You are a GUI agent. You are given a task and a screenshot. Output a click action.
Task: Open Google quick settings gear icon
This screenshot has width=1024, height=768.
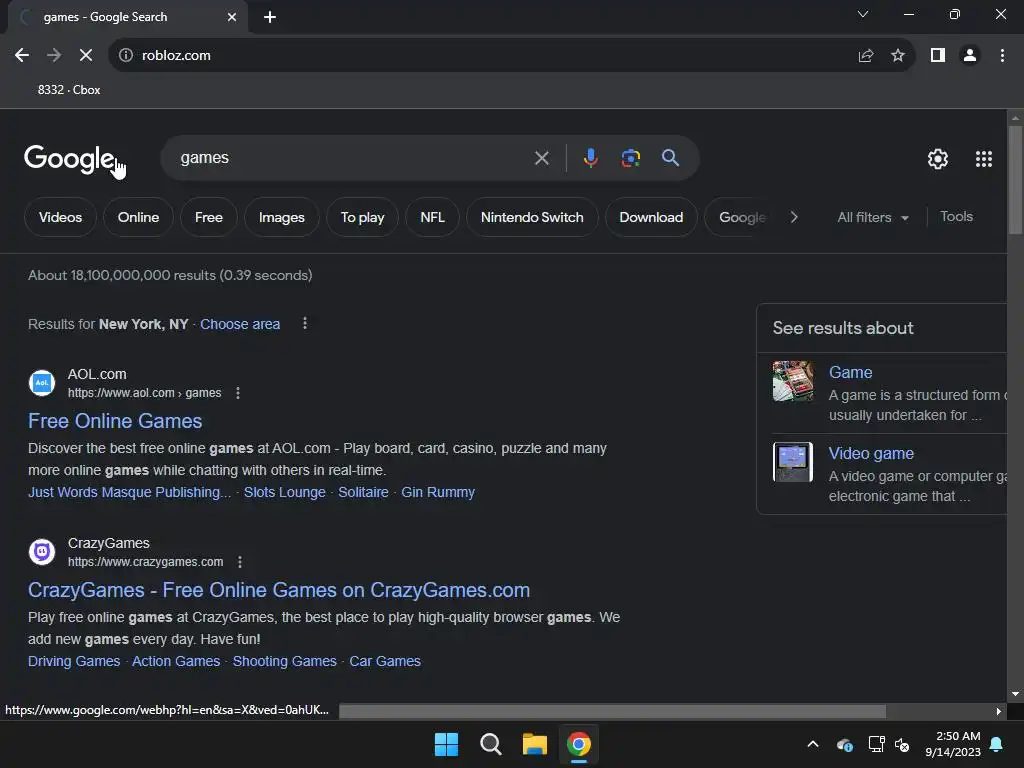pyautogui.click(x=938, y=159)
